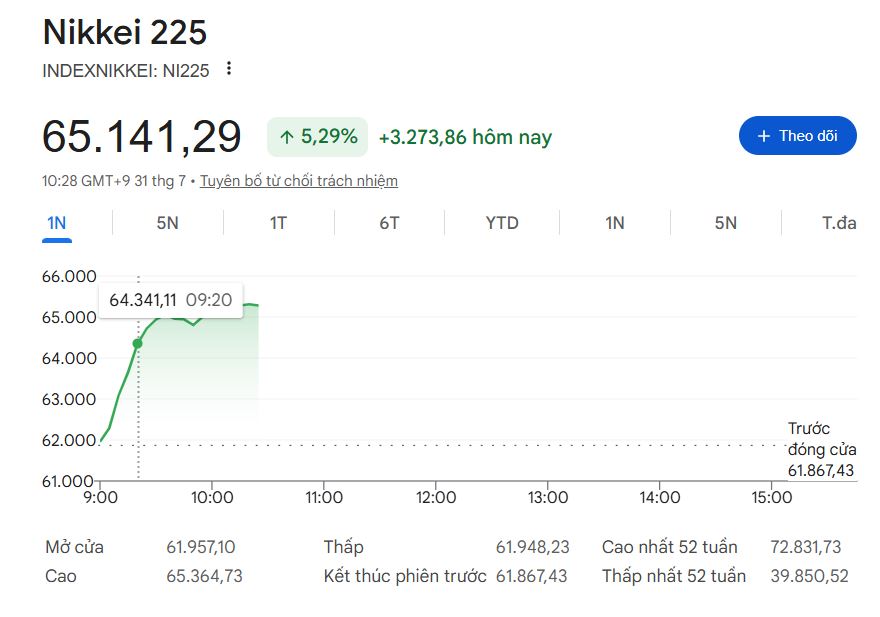
Task: Select the 6T six-month range tab
Action: click(x=389, y=223)
